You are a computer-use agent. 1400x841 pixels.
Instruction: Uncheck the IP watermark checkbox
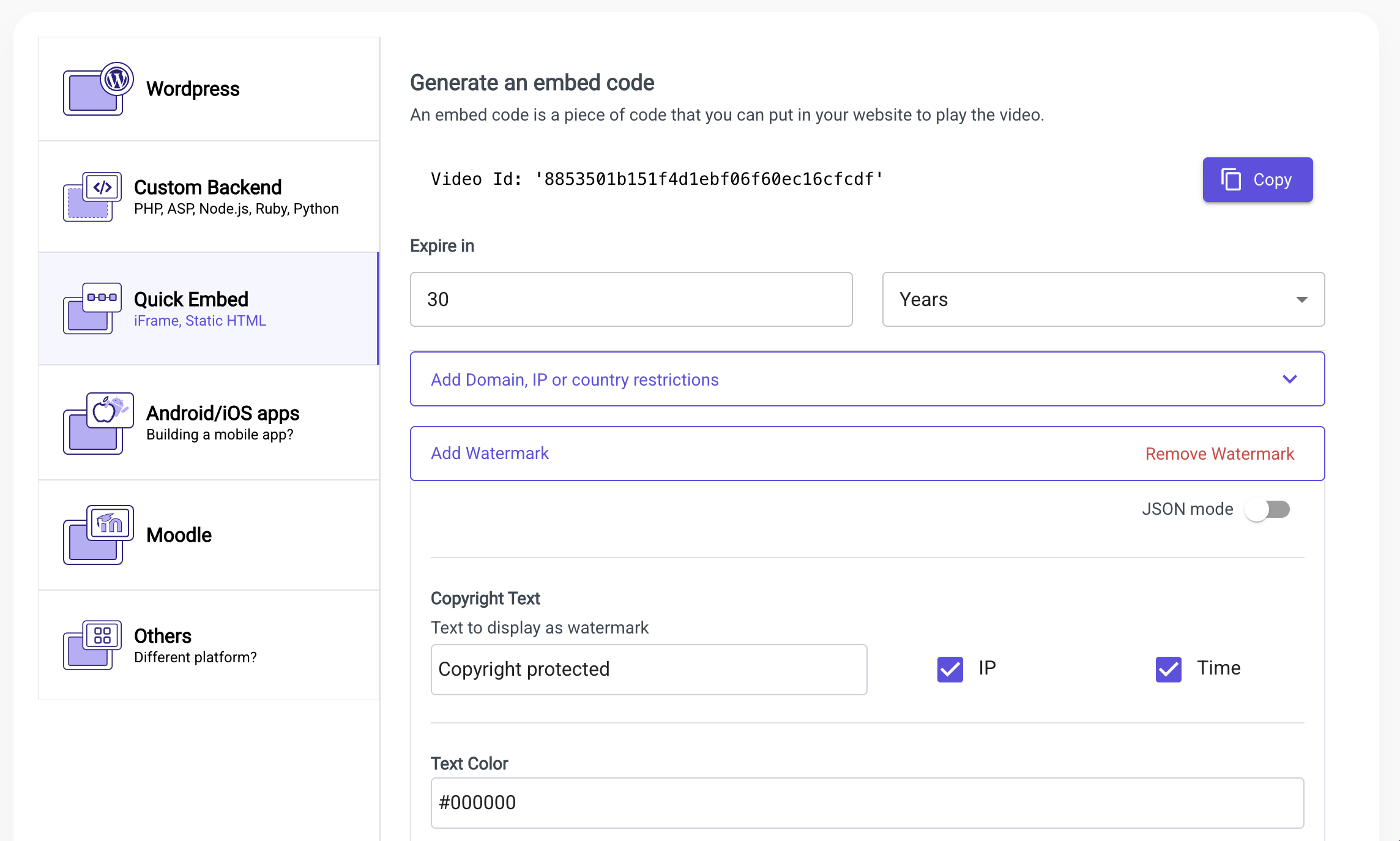click(950, 669)
